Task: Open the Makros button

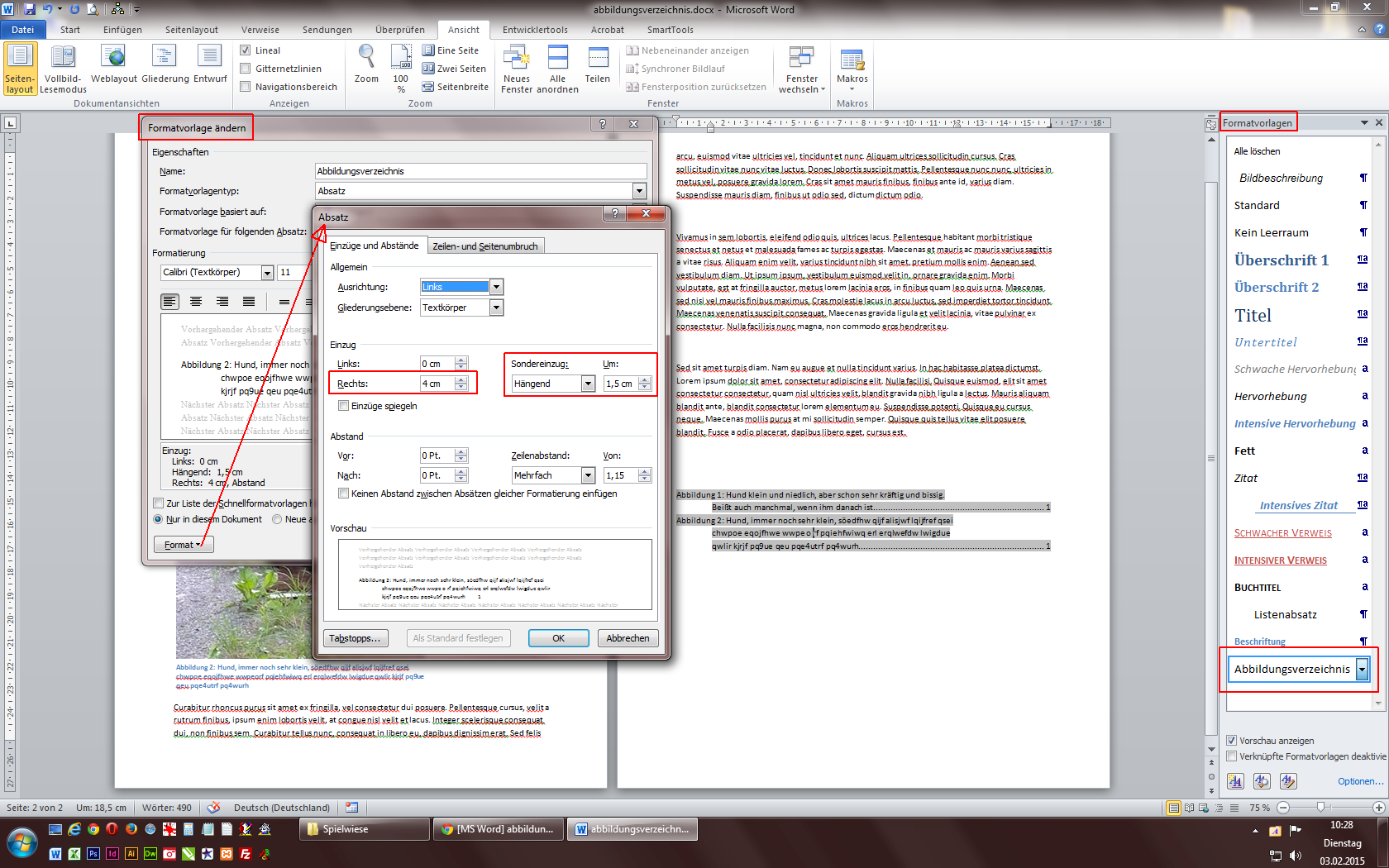Action: pyautogui.click(x=852, y=61)
